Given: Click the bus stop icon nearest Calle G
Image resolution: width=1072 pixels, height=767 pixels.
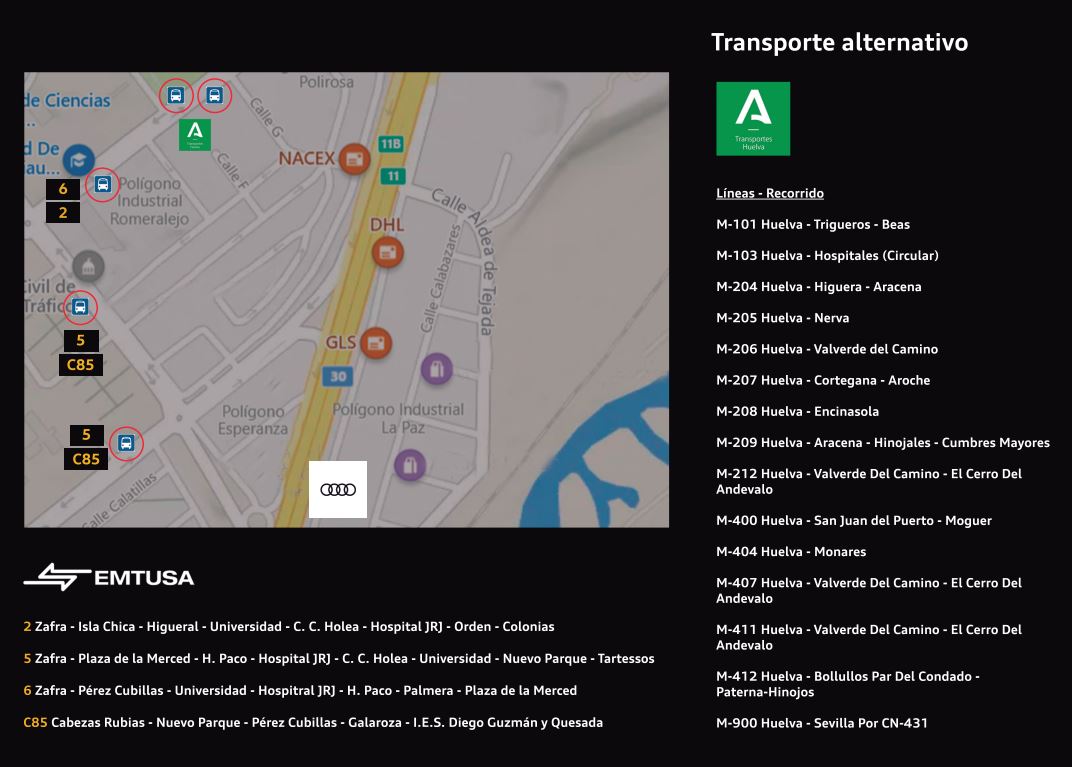Looking at the screenshot, I should 214,96.
